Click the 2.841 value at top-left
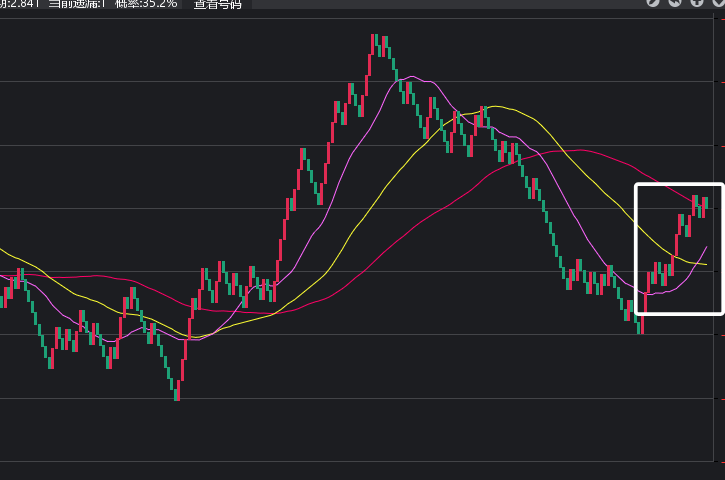 [20, 3]
